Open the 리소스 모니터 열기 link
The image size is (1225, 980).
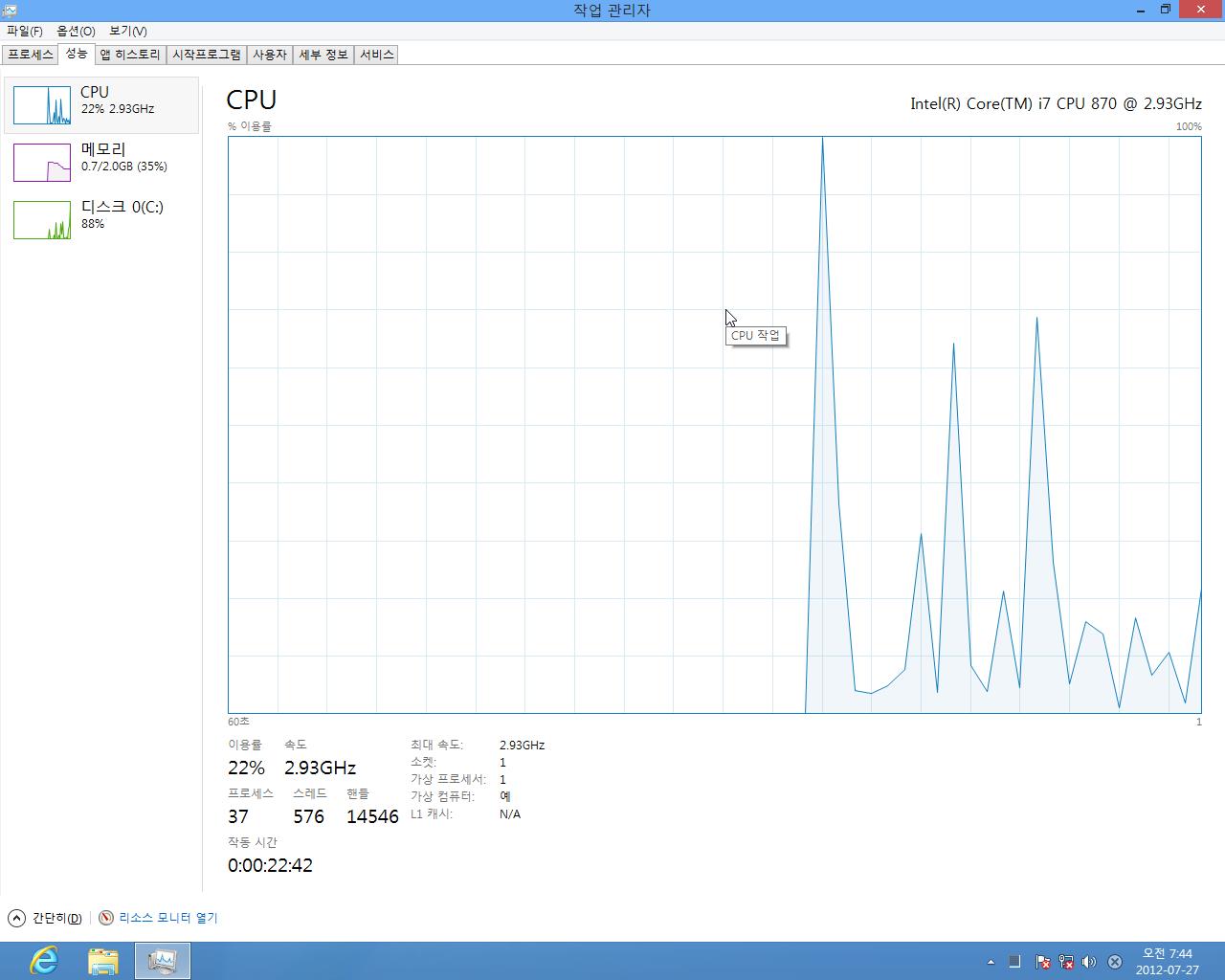(168, 918)
